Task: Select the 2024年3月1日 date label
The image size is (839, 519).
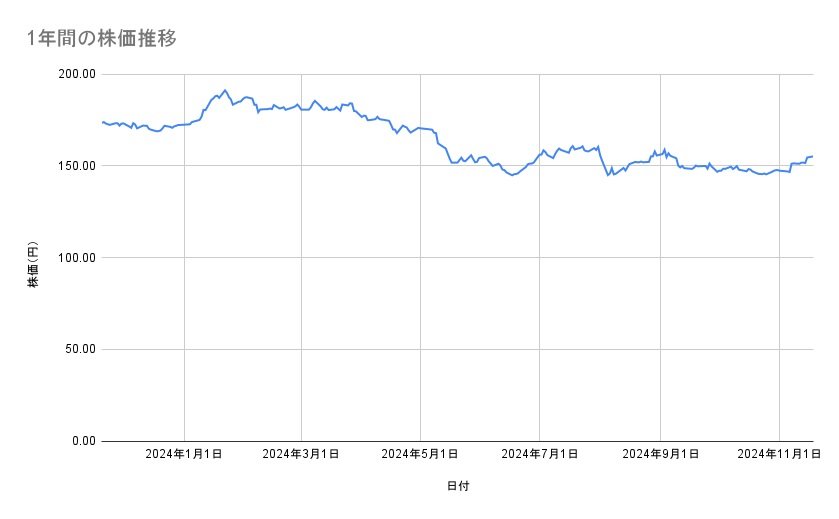Action: (x=301, y=454)
